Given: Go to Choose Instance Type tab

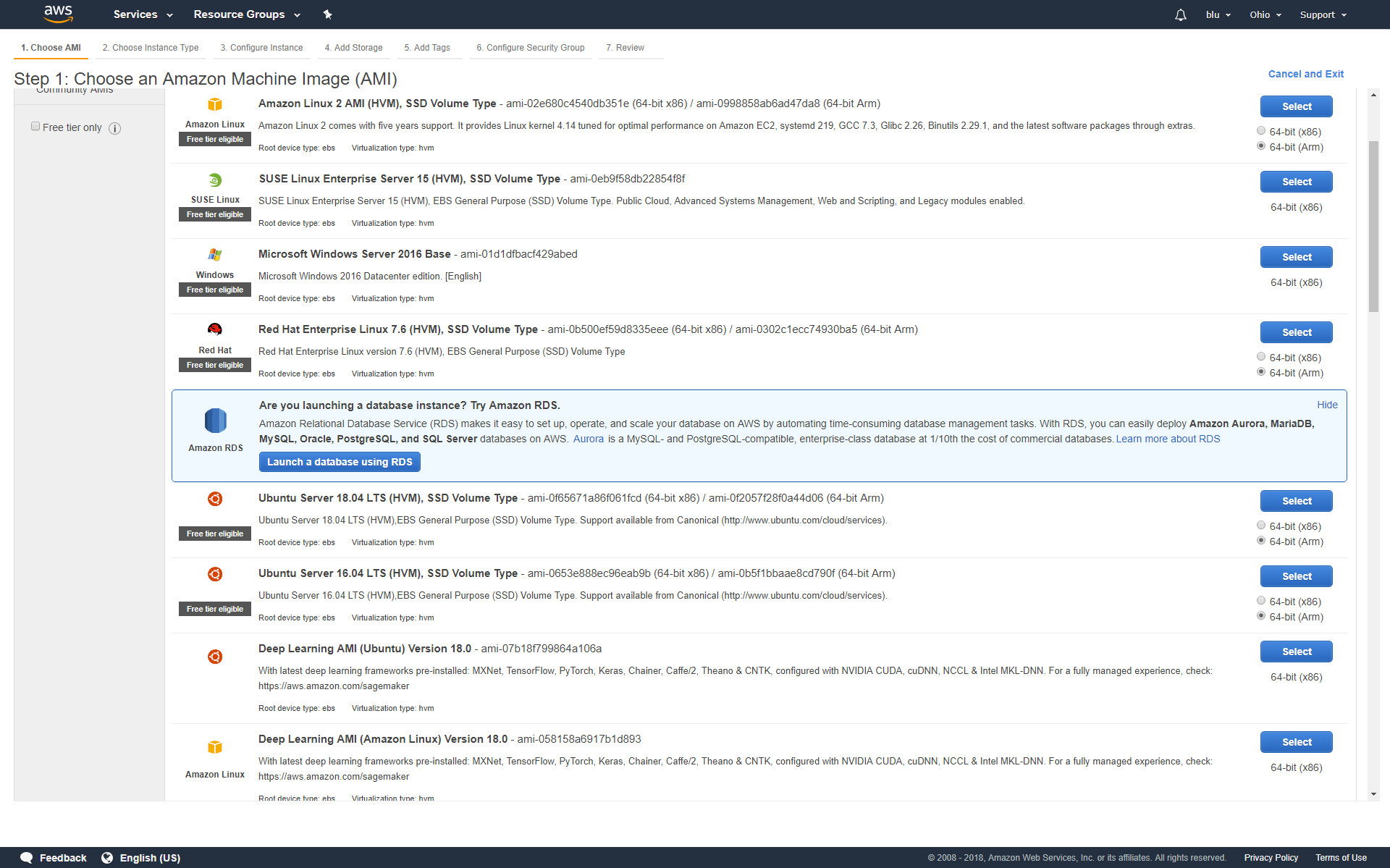Looking at the screenshot, I should point(151,48).
